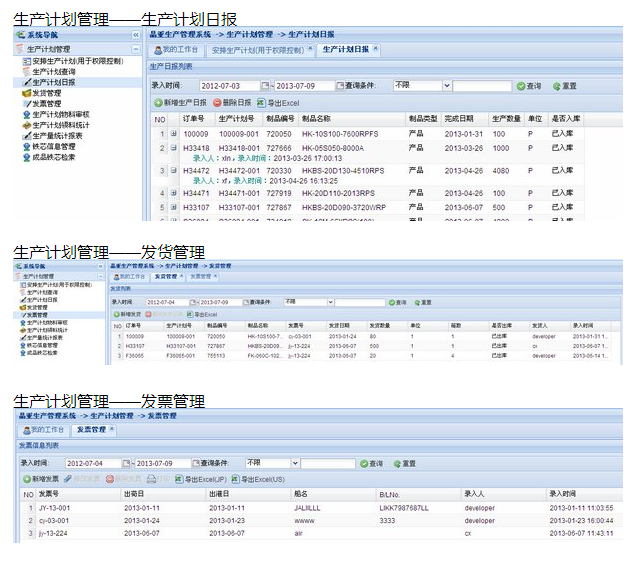641x576 pixels.
Task: Open calendar beside 2012-07-04 in invoice screen
Action: point(126,464)
